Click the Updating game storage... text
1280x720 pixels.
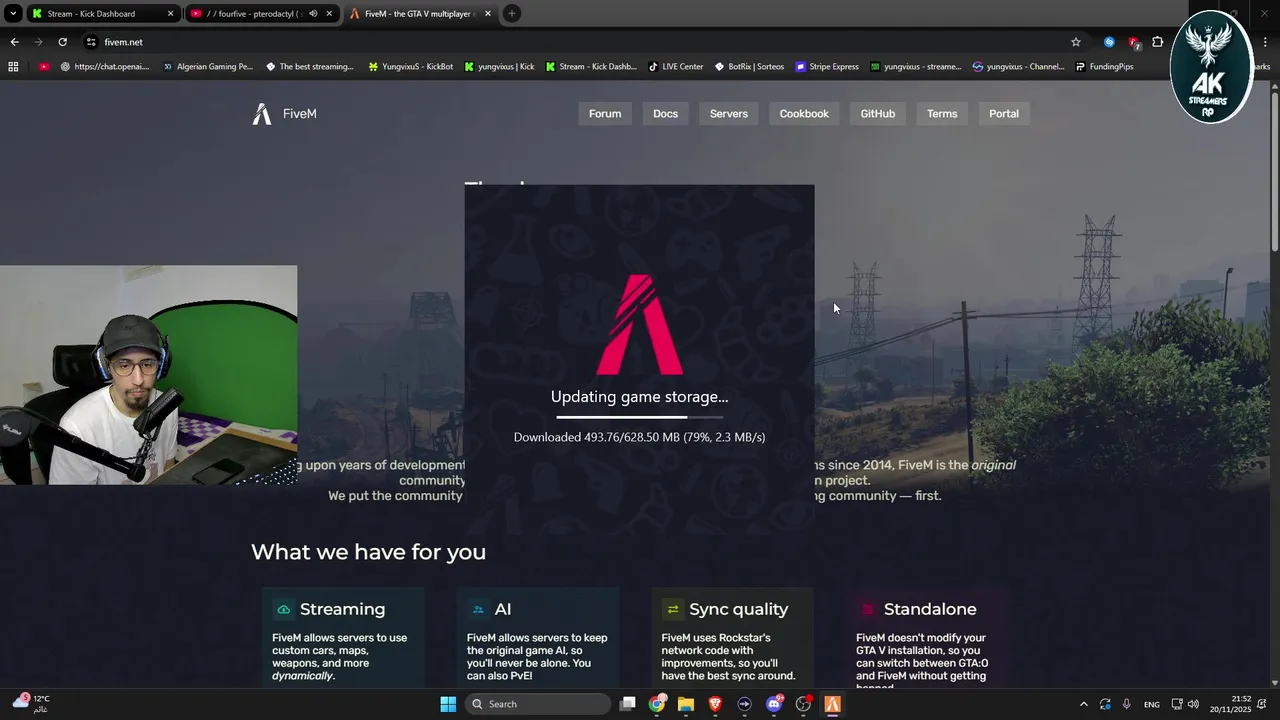(x=639, y=397)
